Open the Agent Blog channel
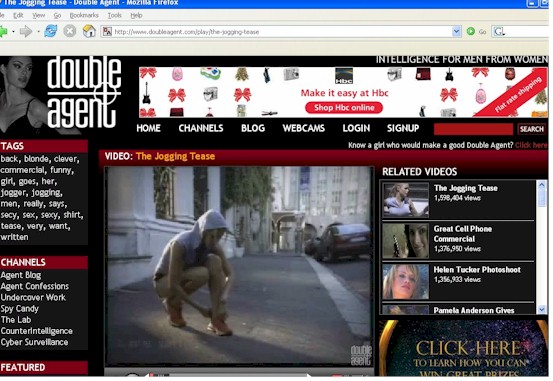This screenshot has width=553, height=381. pyautogui.click(x=21, y=275)
